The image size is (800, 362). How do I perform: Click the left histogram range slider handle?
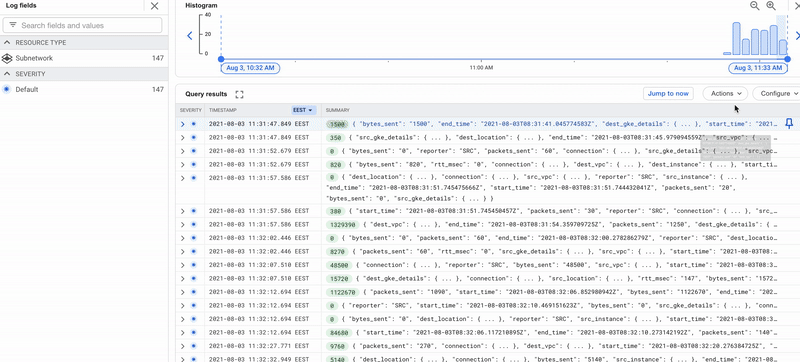click(221, 59)
